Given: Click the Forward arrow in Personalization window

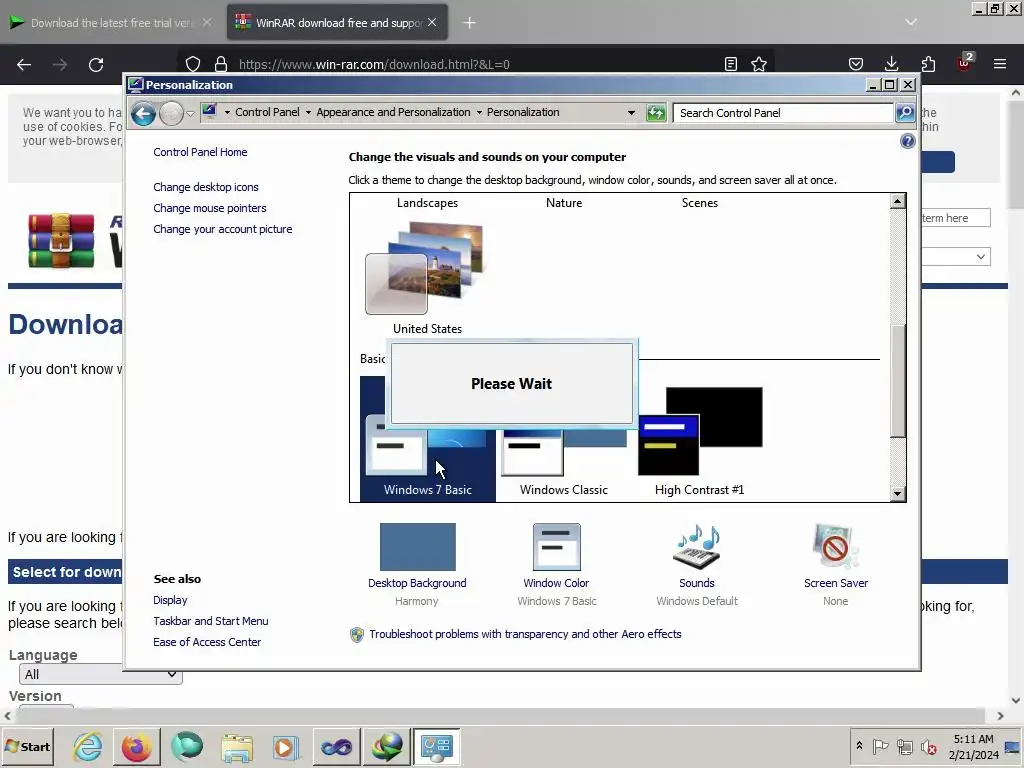Looking at the screenshot, I should click(x=171, y=114).
